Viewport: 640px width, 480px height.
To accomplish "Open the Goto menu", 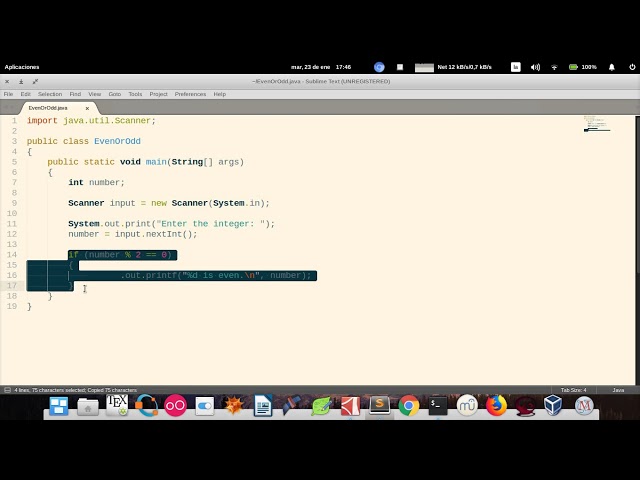I will point(115,94).
